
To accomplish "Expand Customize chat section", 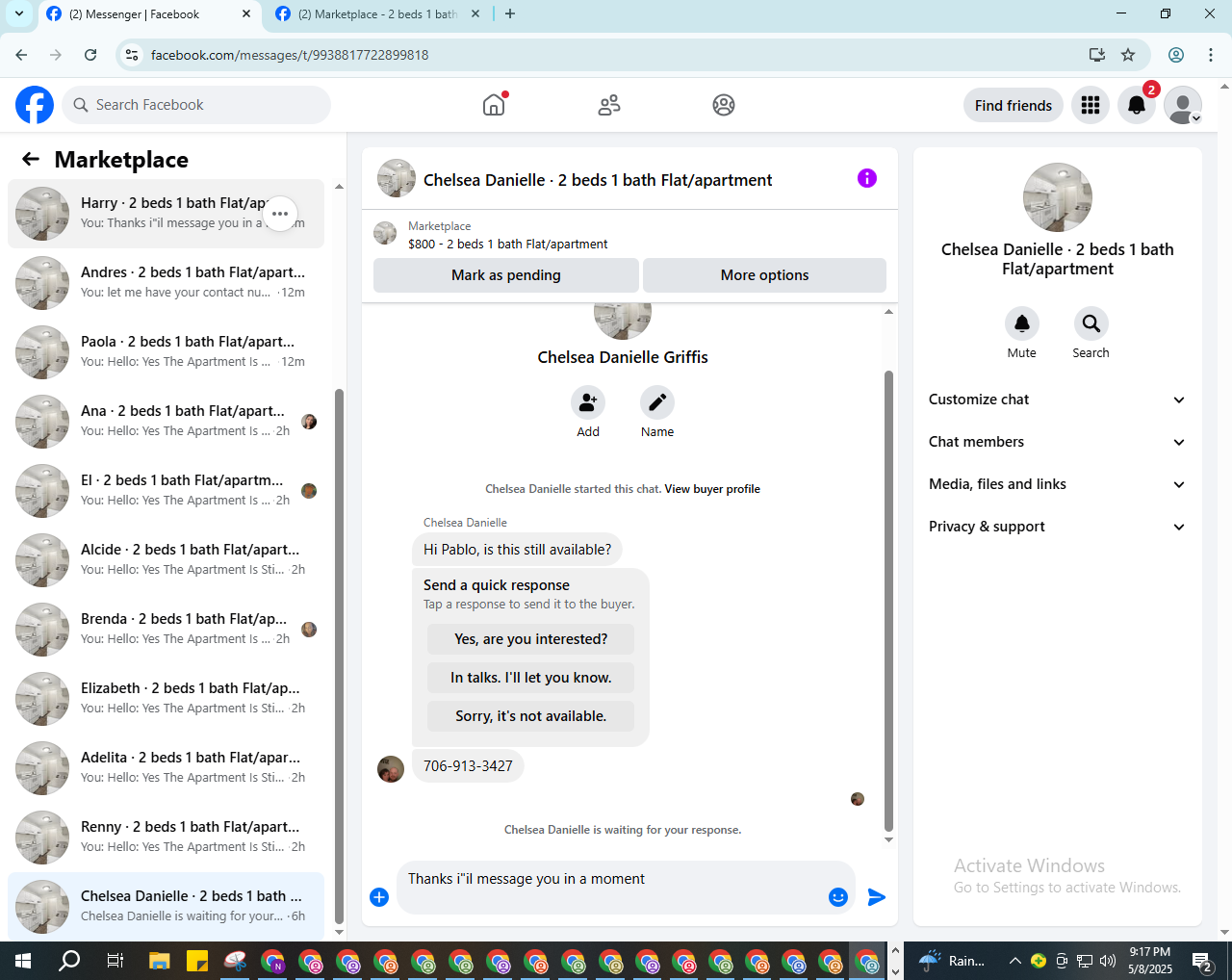I will (1057, 400).
